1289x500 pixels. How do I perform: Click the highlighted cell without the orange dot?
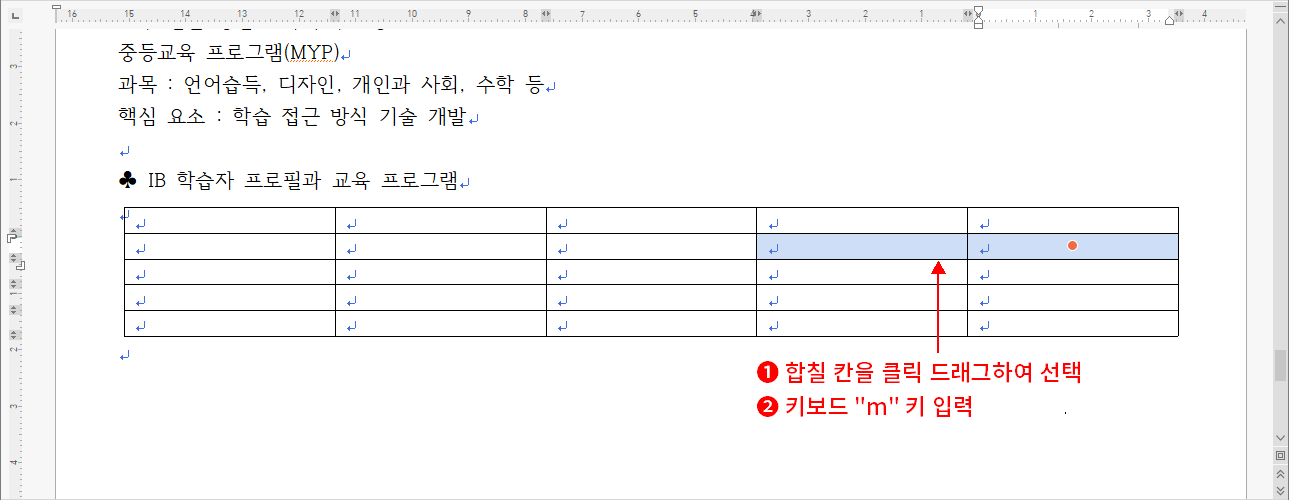tap(862, 247)
